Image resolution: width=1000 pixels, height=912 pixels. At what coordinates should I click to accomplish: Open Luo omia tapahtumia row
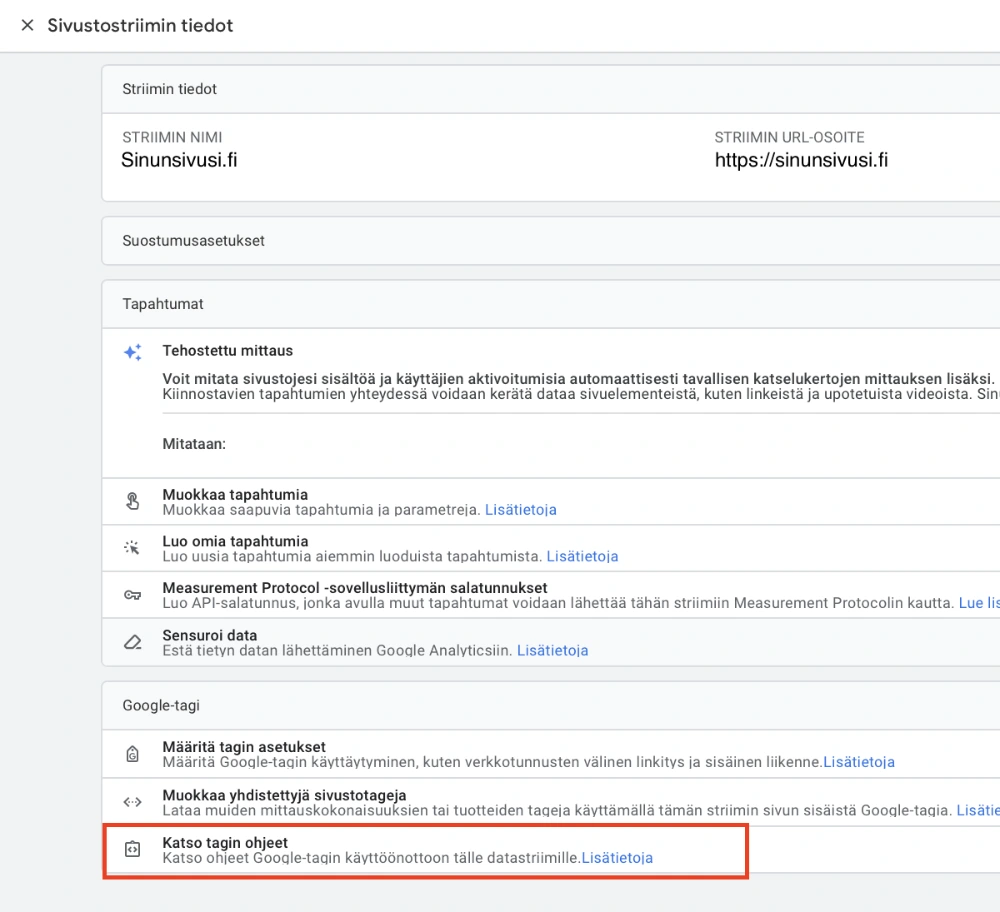[551, 548]
